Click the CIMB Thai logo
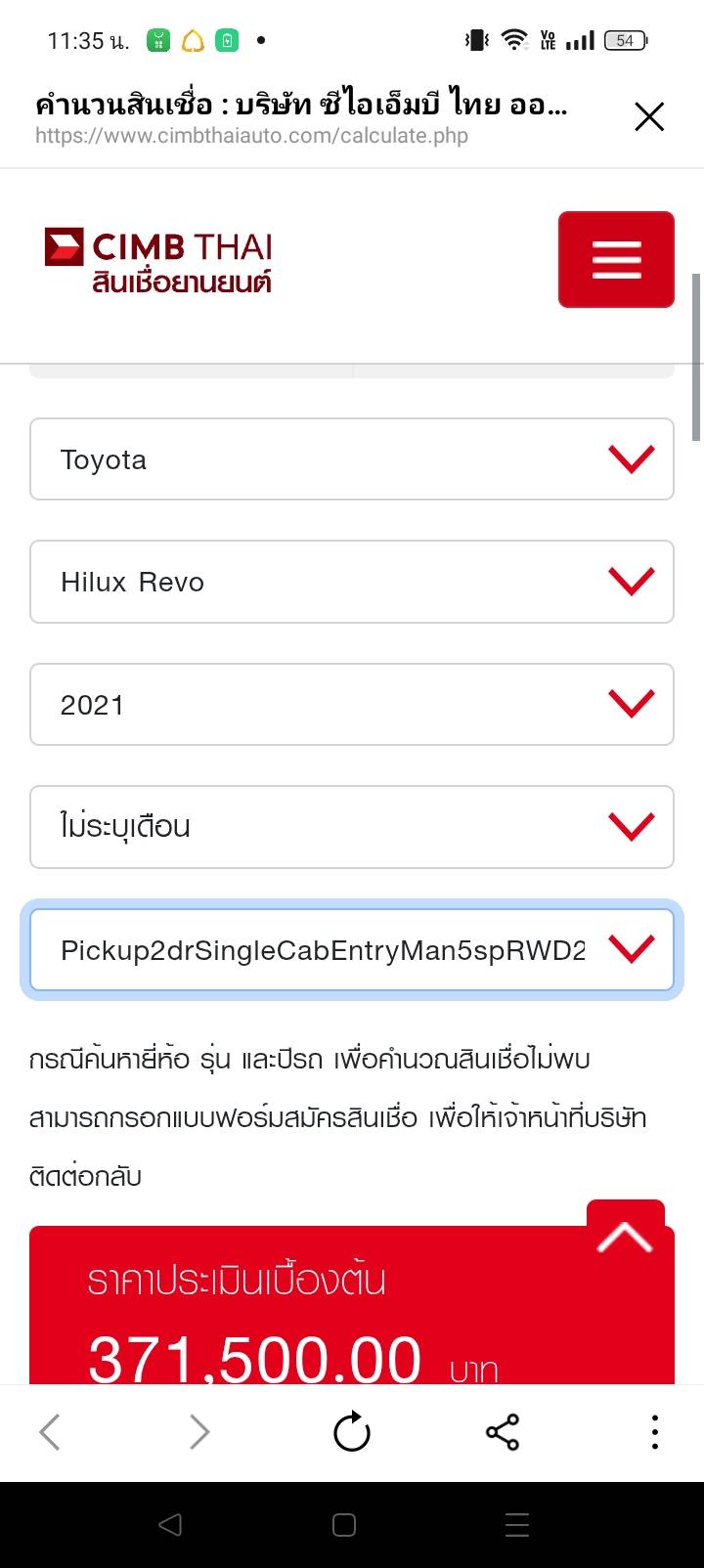Image resolution: width=704 pixels, height=1568 pixels. pos(158,261)
